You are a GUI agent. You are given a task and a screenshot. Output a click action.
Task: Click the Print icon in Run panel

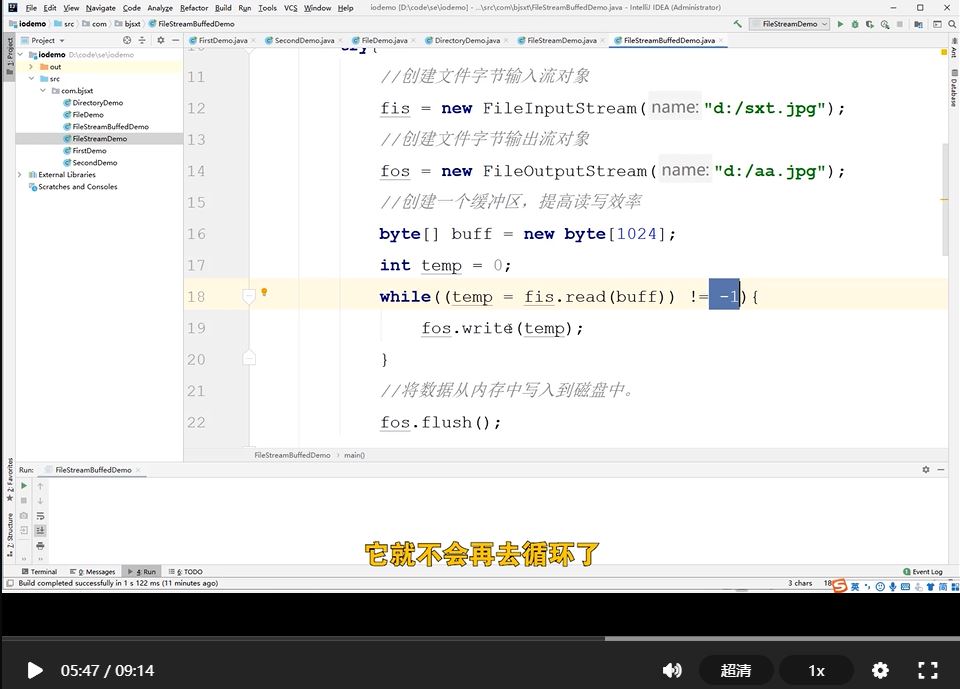pyautogui.click(x=40, y=545)
